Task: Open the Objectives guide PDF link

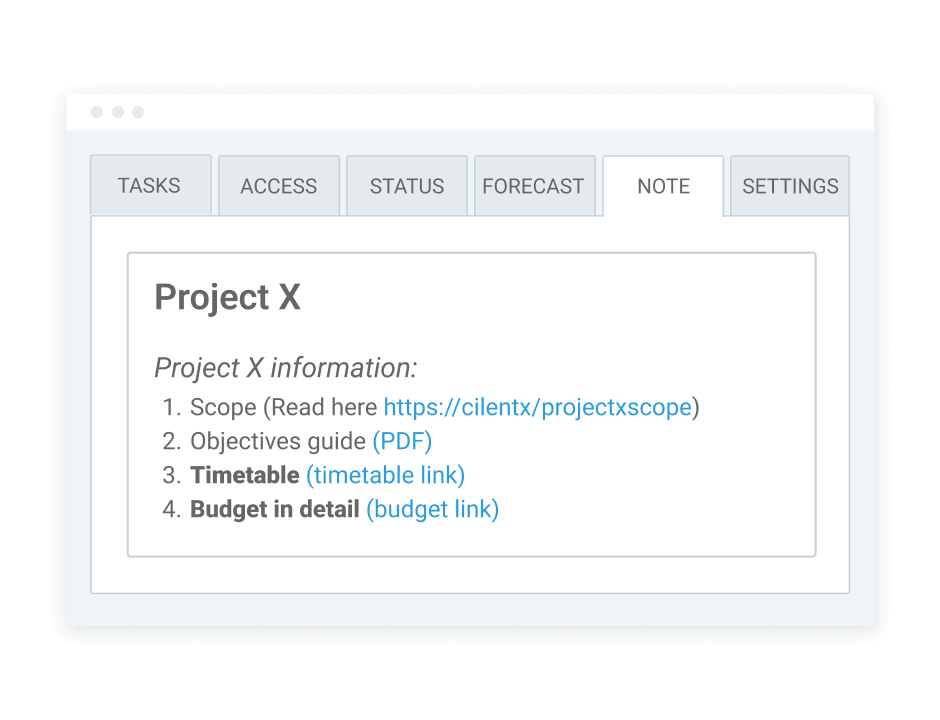Action: click(401, 441)
